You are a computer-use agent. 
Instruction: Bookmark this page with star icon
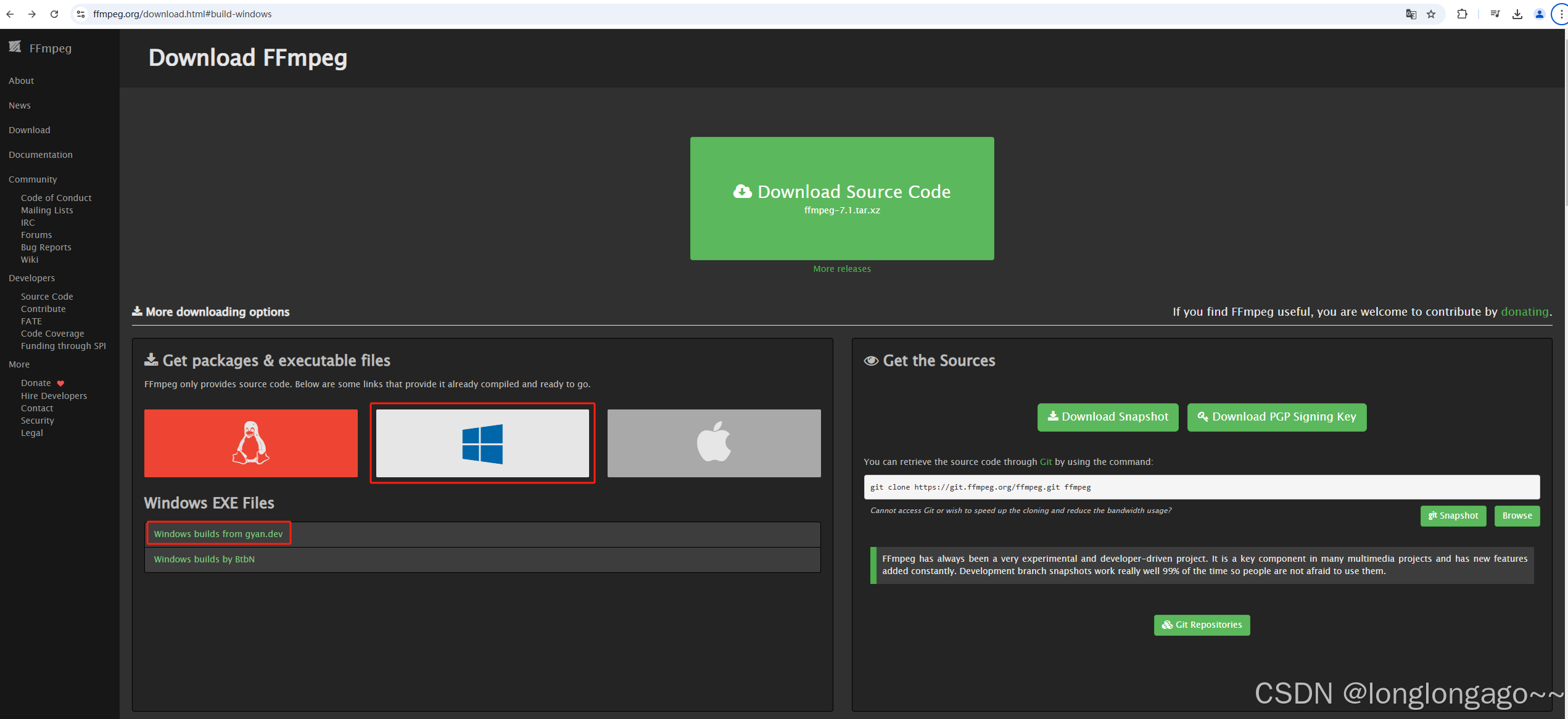point(1431,14)
